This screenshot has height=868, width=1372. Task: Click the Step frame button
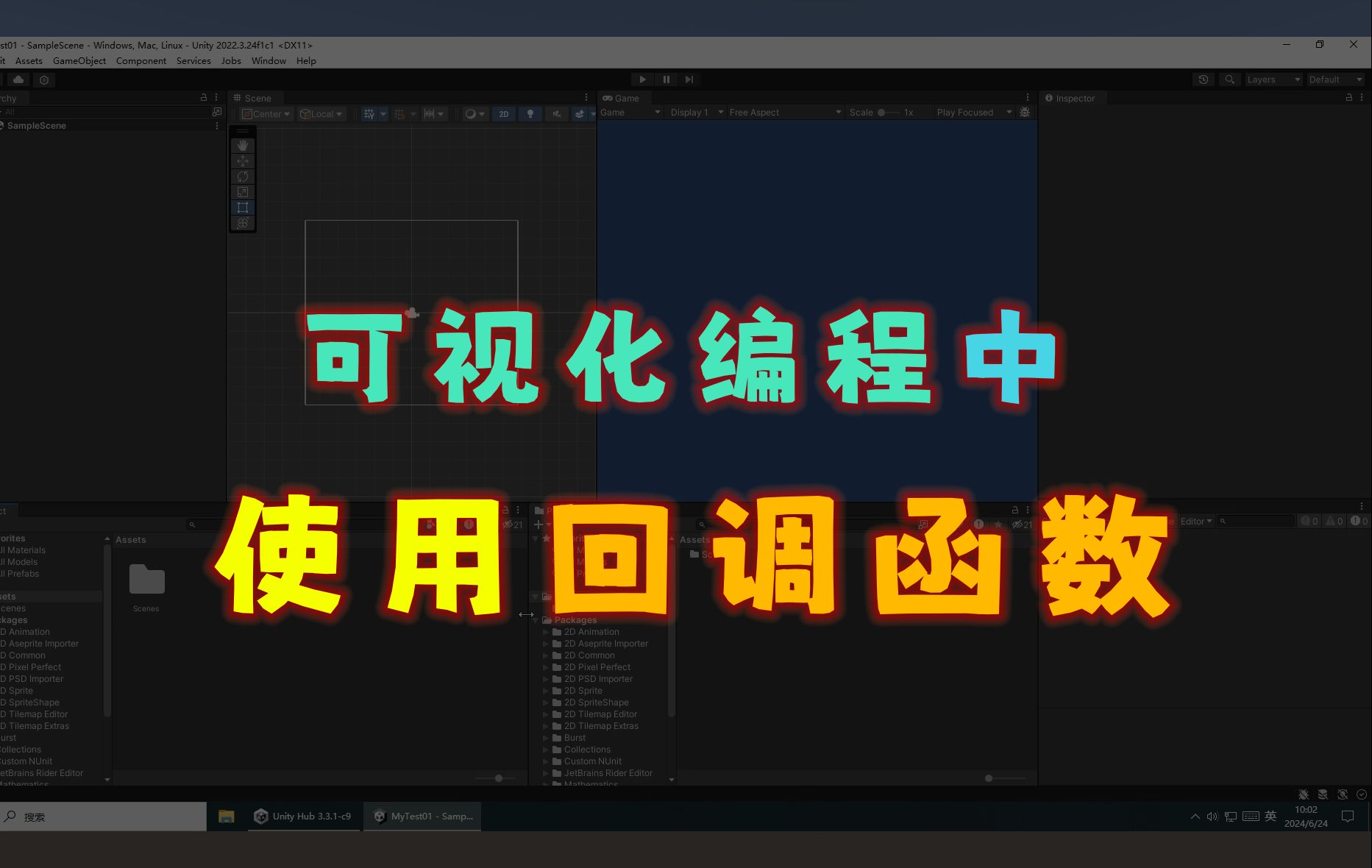pos(689,79)
